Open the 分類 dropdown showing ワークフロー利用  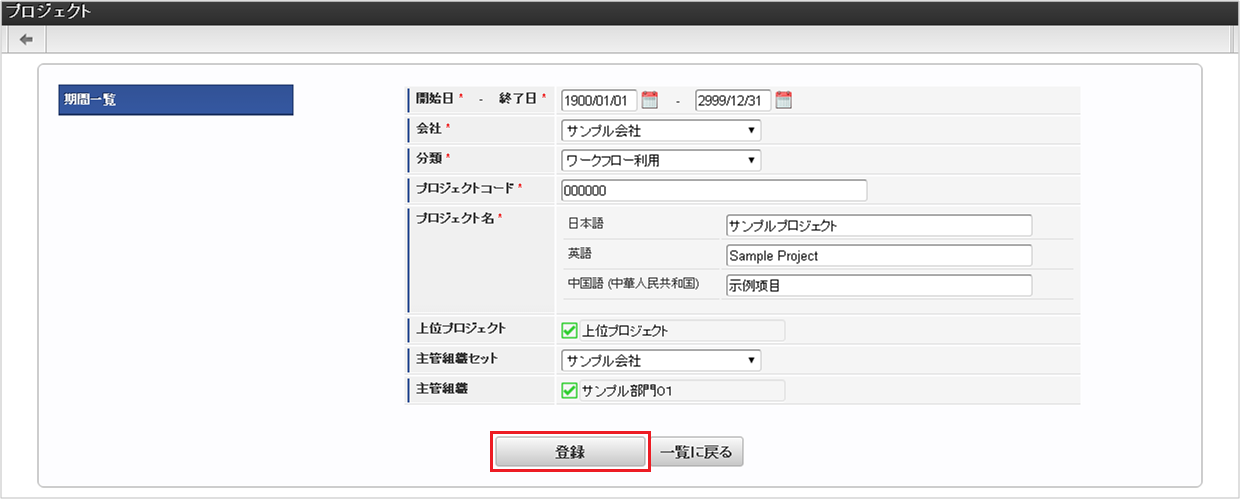point(661,161)
